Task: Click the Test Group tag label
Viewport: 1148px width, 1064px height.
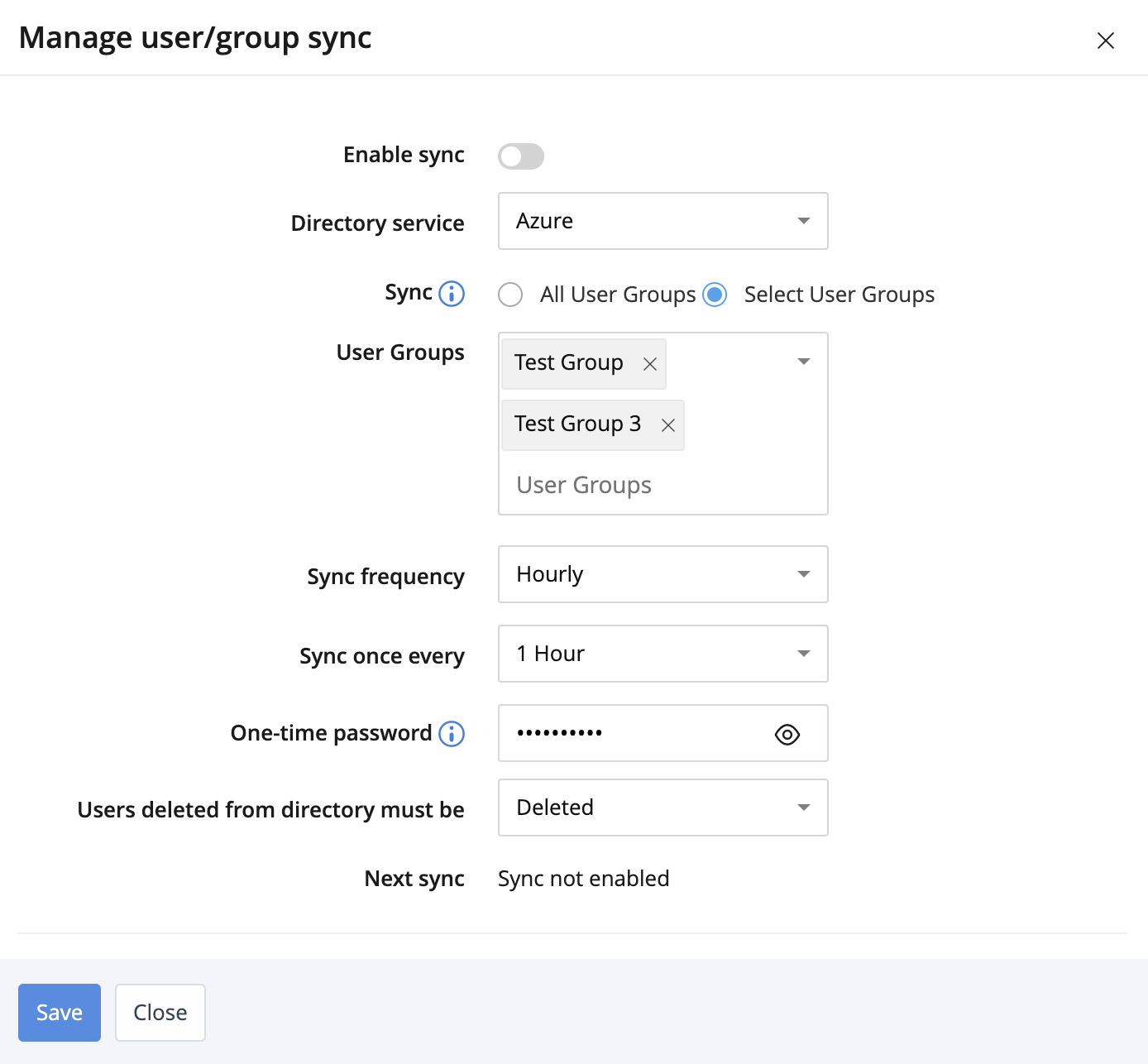Action: (569, 363)
